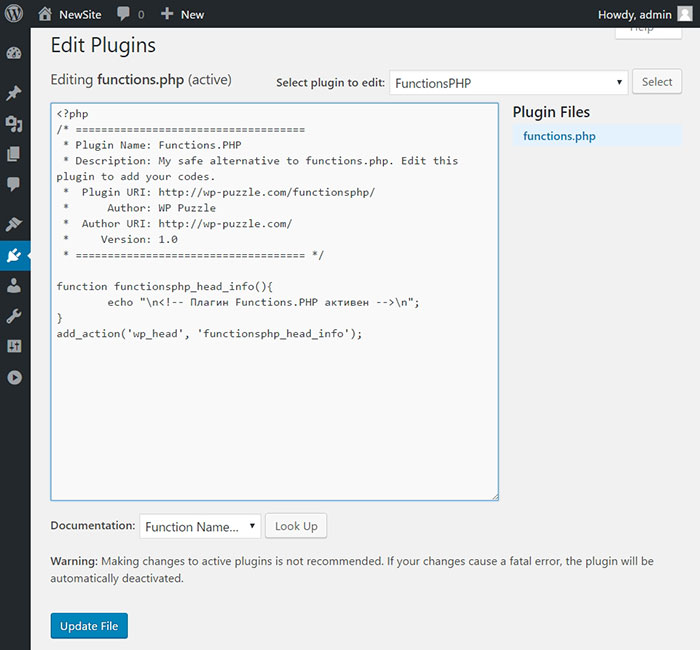
Task: Click the comment count 0 in admin bar
Action: coord(141,15)
